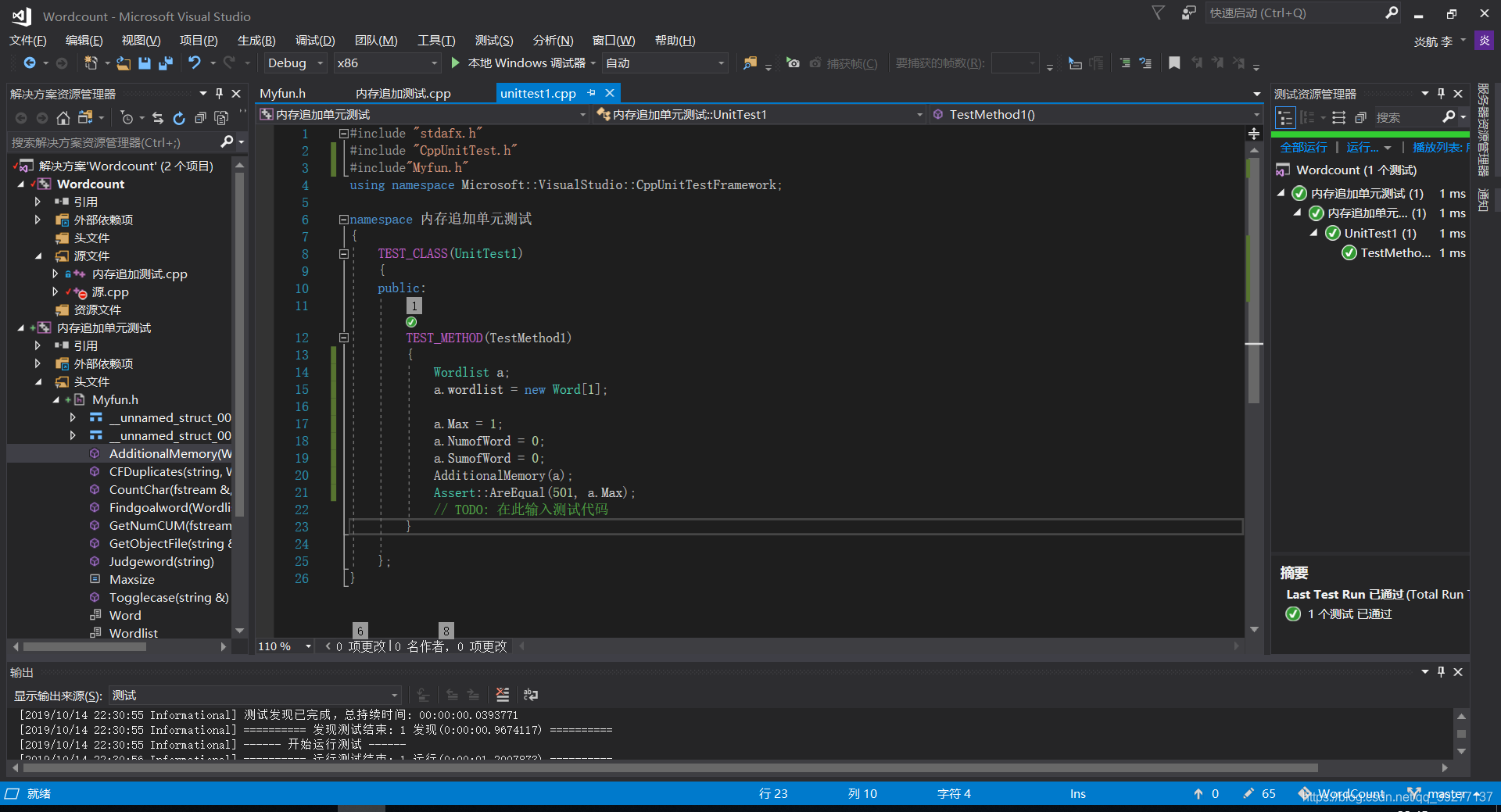The image size is (1501, 812).
Task: Click Show All Files in Solution Explorer
Action: [221, 118]
